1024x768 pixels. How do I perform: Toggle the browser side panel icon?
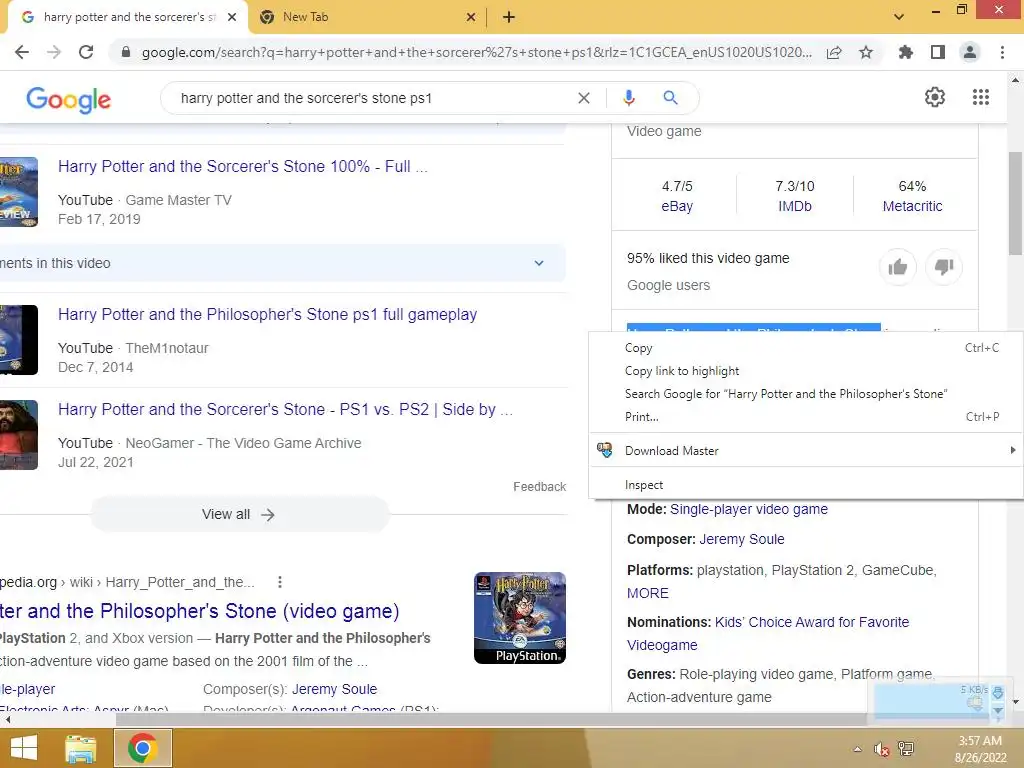(x=938, y=52)
